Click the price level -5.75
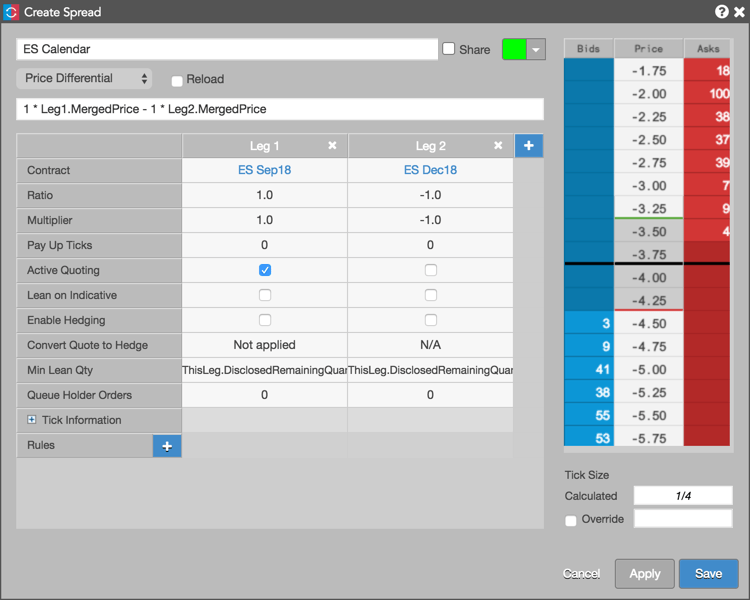 coord(649,438)
